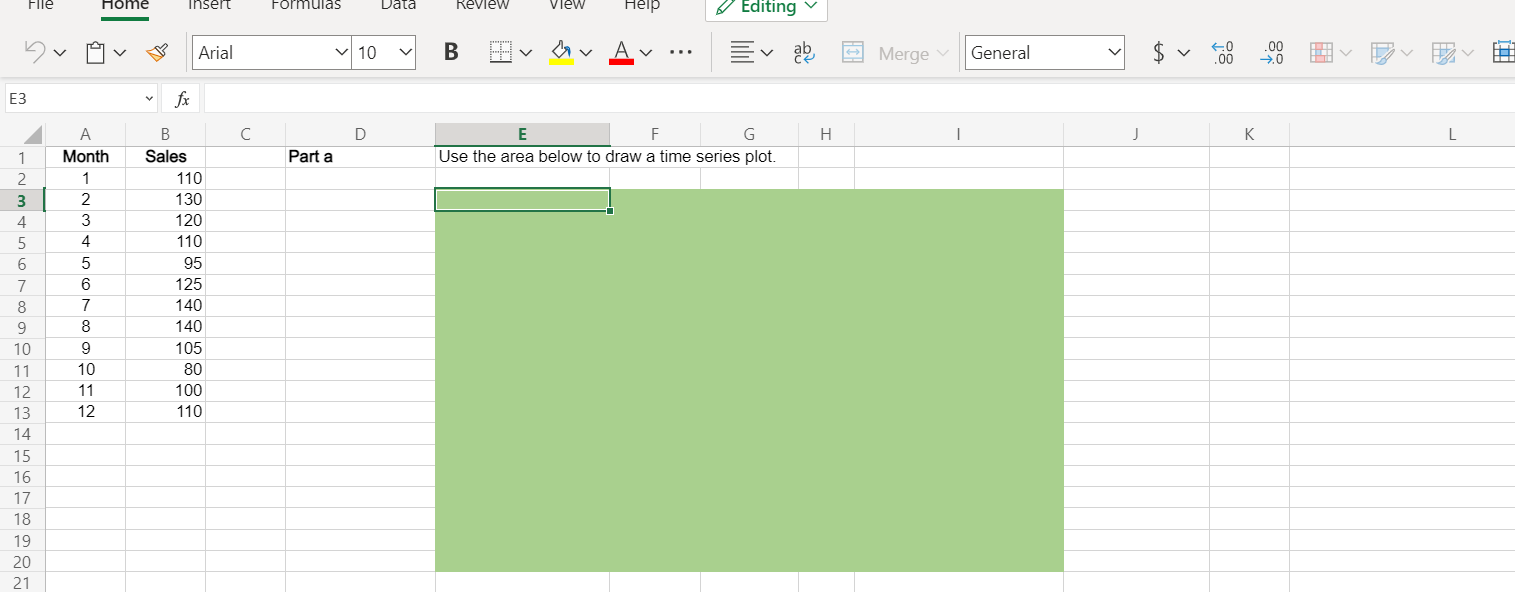Select the Wrap Text icon
This screenshot has height=592, width=1515.
803,52
